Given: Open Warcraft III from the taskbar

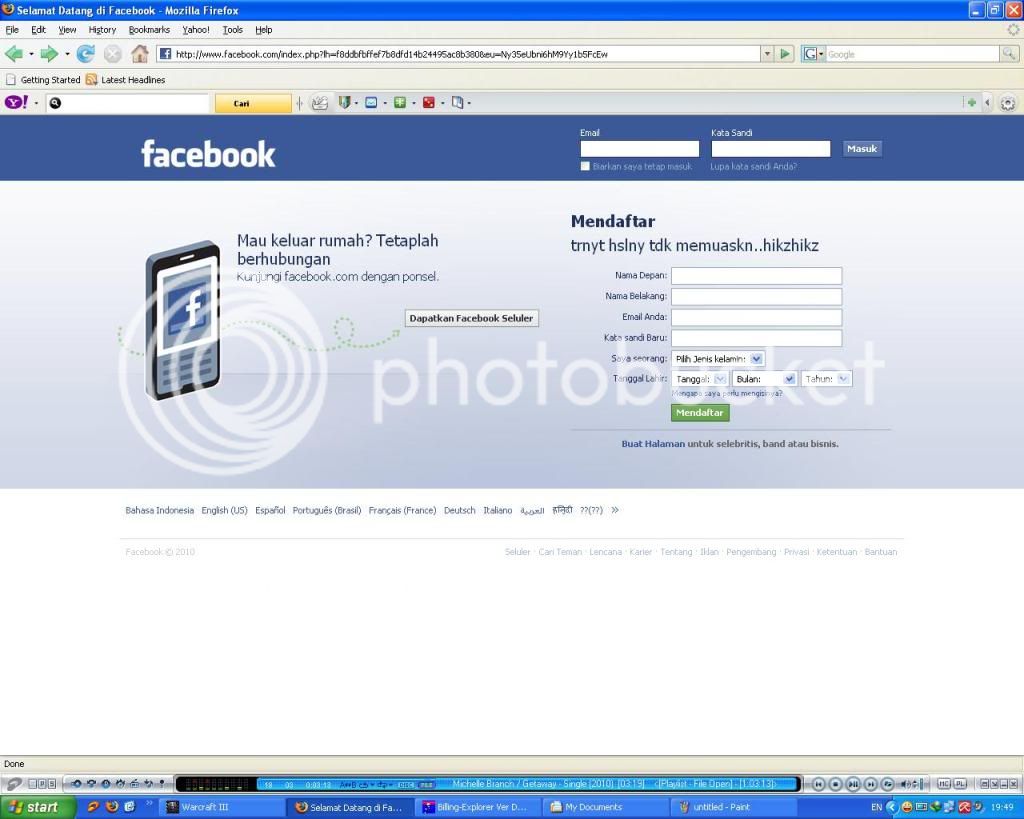Looking at the screenshot, I should click(221, 807).
